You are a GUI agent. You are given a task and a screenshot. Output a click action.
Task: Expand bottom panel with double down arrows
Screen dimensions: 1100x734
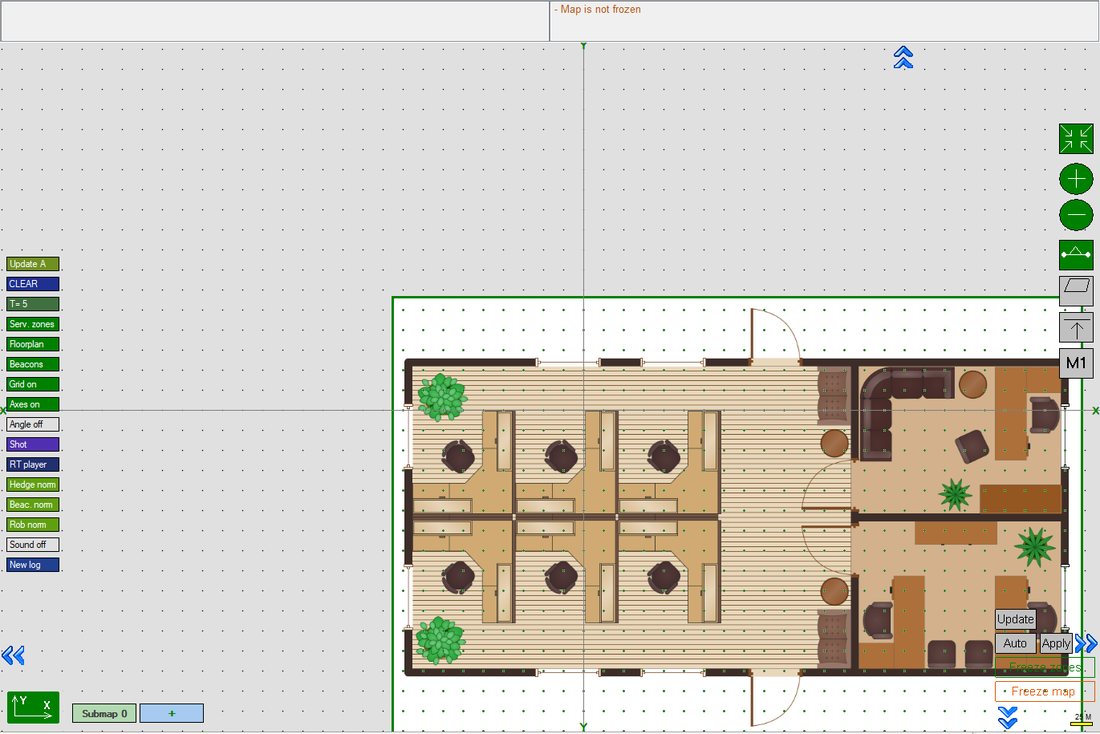tap(1007, 718)
